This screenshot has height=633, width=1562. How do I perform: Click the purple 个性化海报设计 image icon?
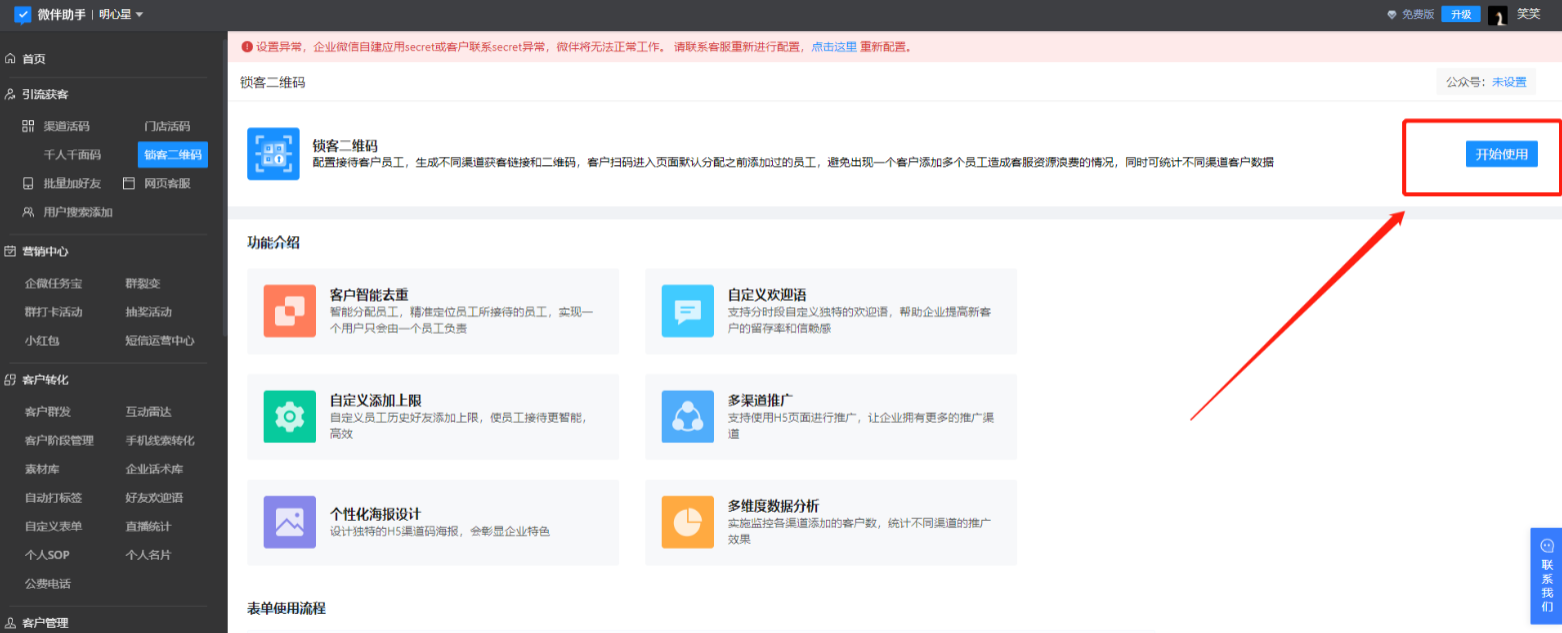pos(290,522)
